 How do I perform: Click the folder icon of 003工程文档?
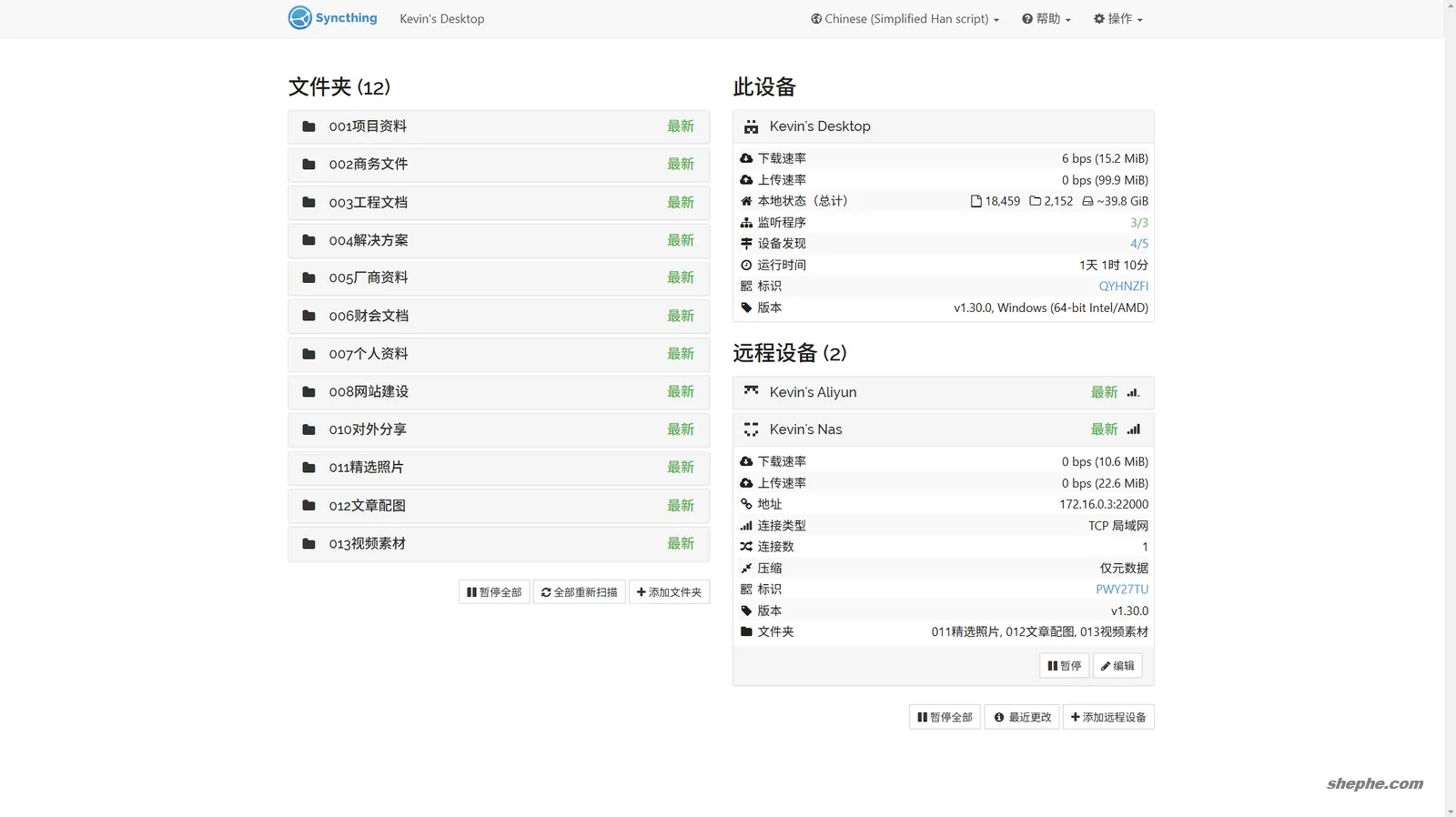click(x=309, y=202)
